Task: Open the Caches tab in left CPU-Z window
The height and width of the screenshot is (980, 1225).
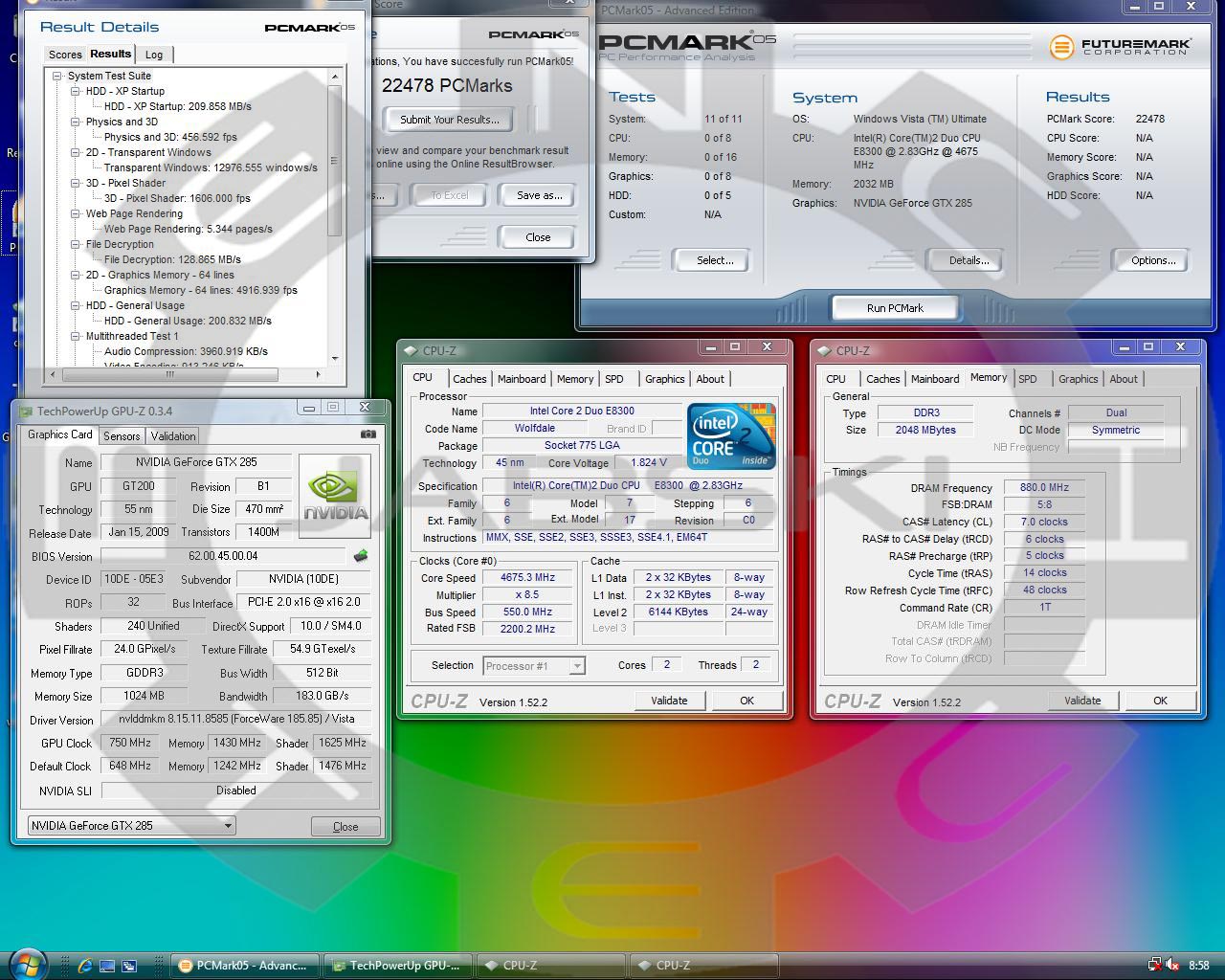Action: [x=469, y=379]
